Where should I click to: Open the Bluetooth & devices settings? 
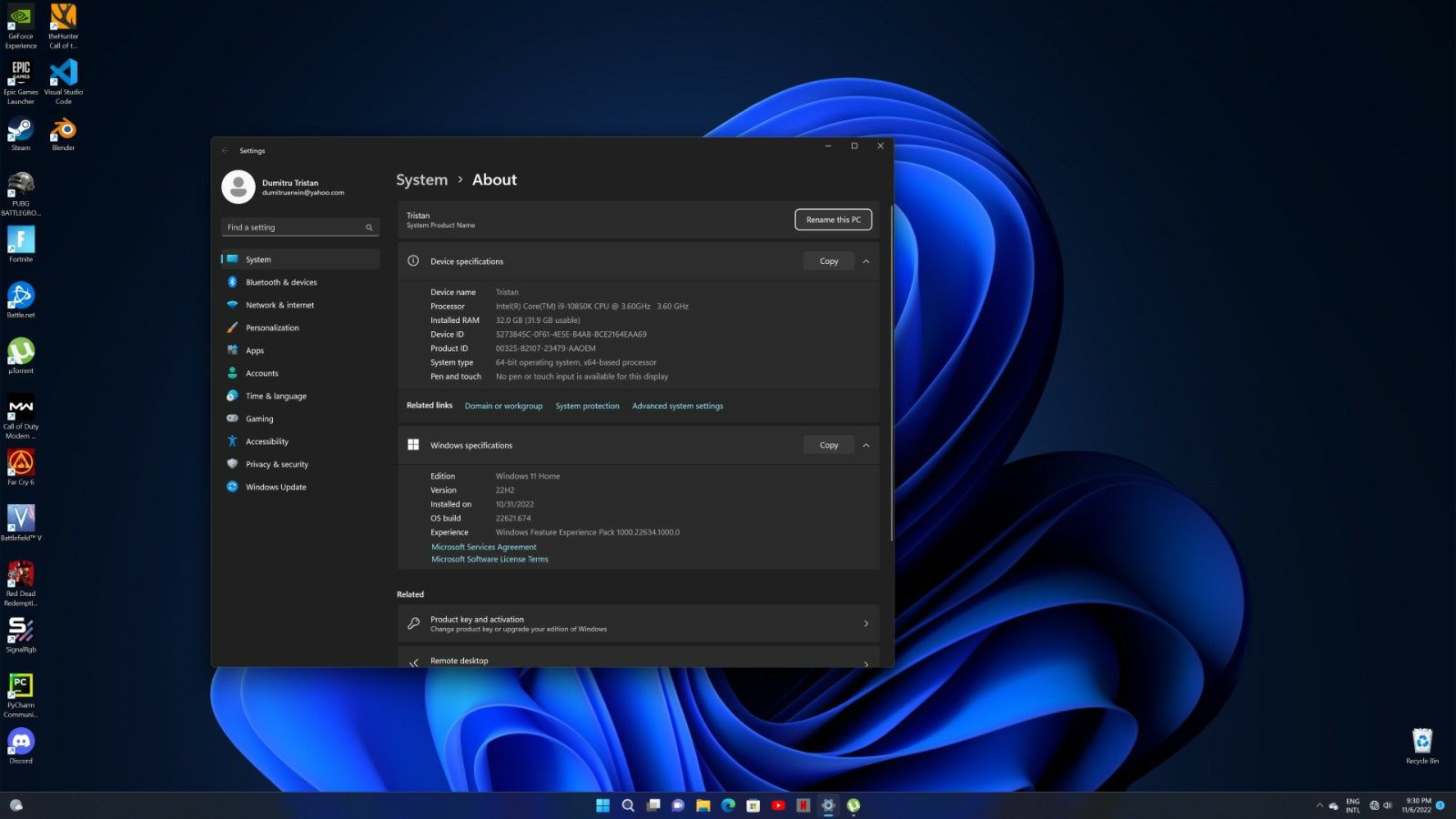pos(299,282)
